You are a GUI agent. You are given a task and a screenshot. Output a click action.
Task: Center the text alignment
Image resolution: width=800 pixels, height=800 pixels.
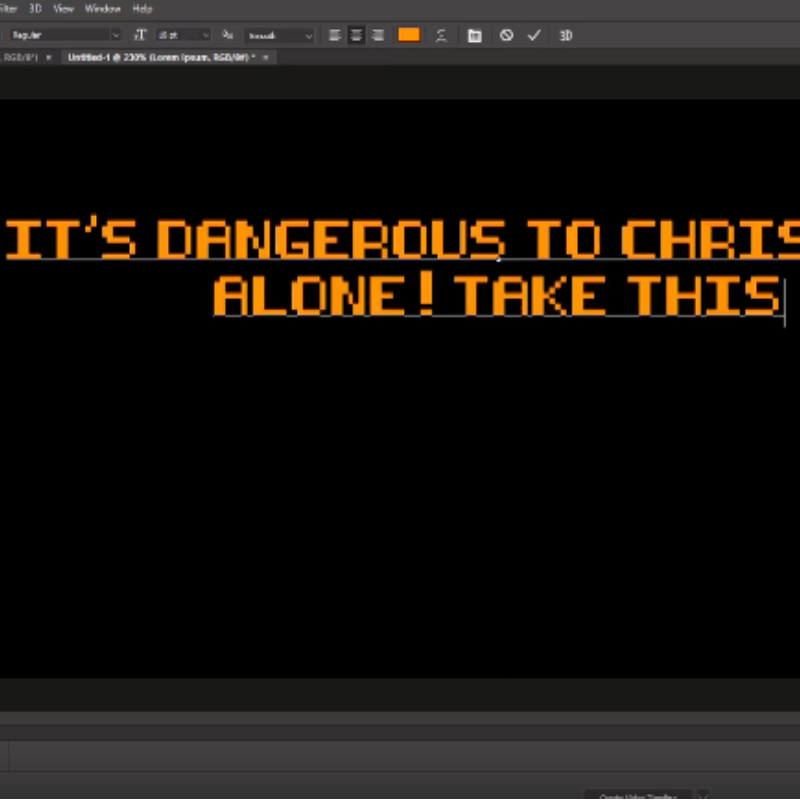(356, 35)
